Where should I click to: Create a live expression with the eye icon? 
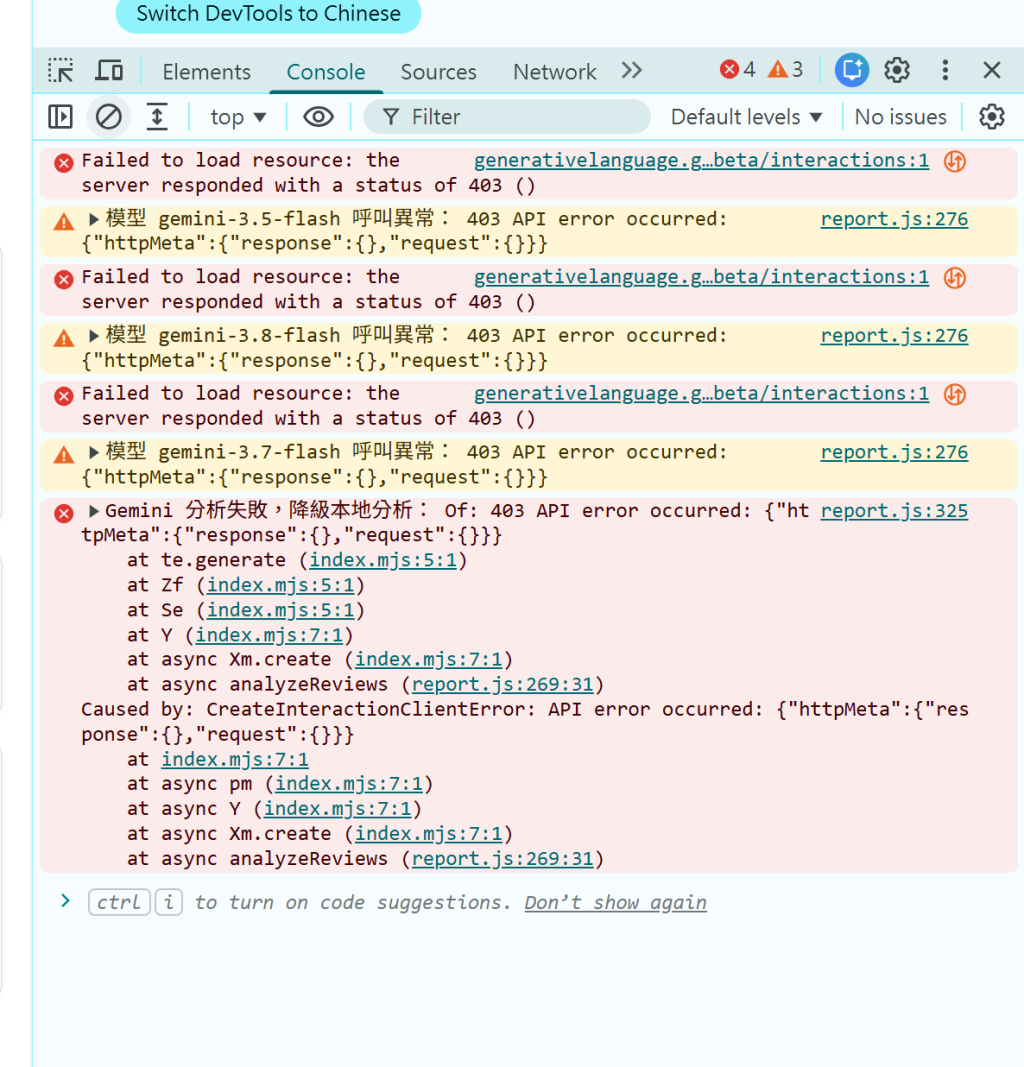click(x=318, y=117)
